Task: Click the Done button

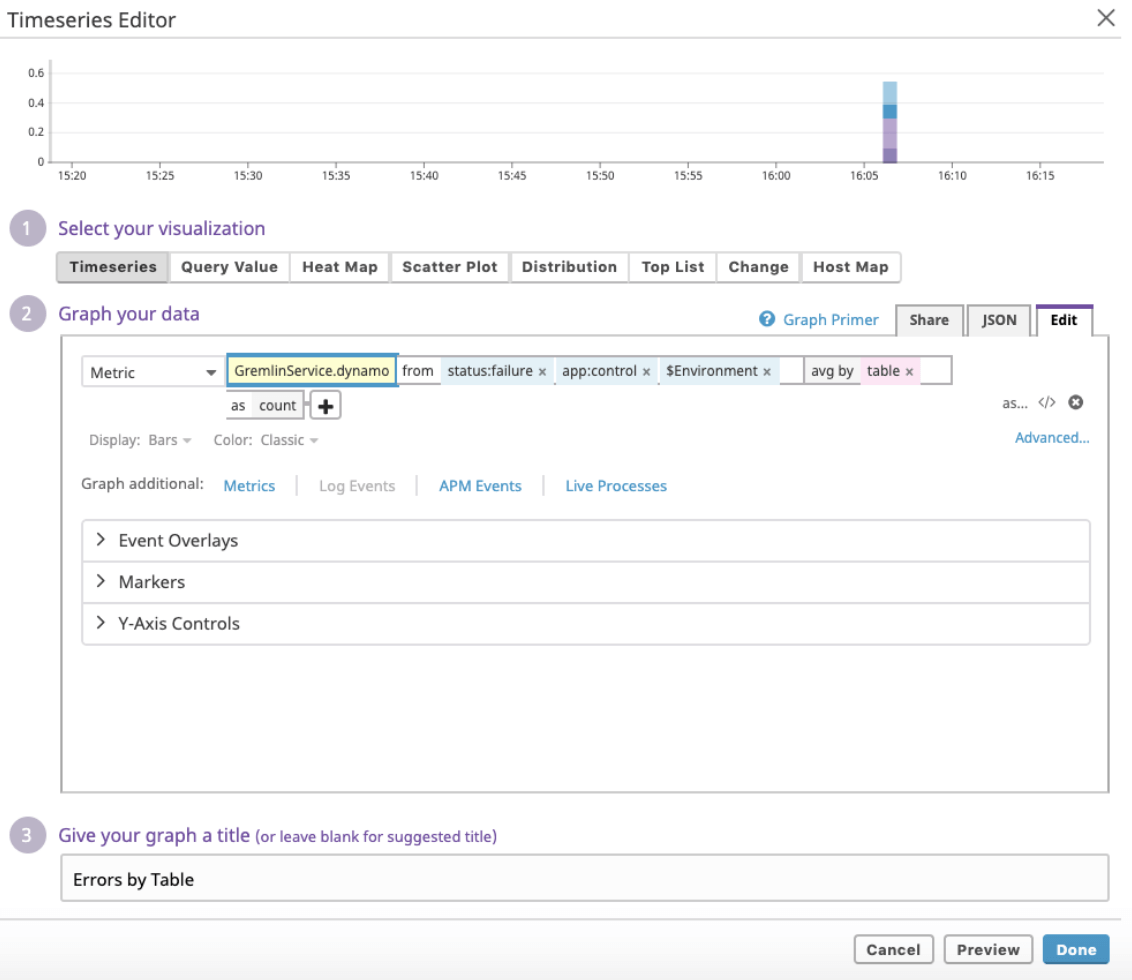Action: pos(1076,949)
